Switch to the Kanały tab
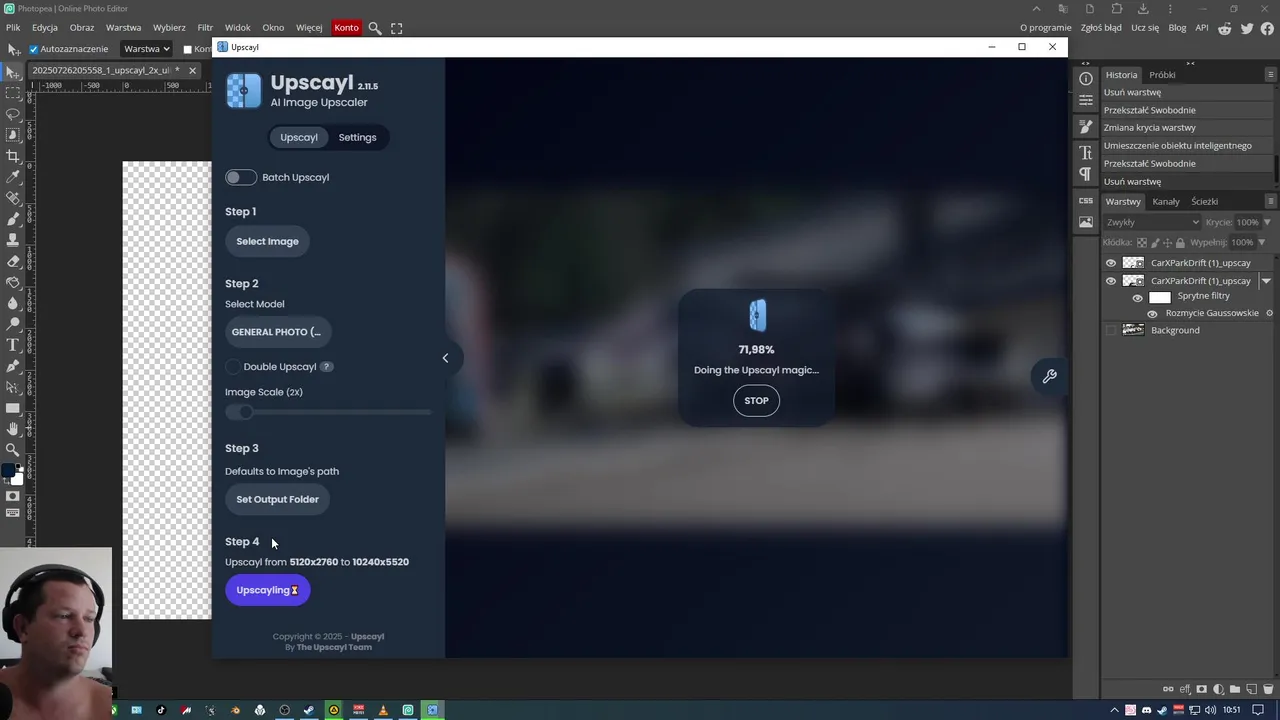Image resolution: width=1280 pixels, height=720 pixels. point(1166,201)
